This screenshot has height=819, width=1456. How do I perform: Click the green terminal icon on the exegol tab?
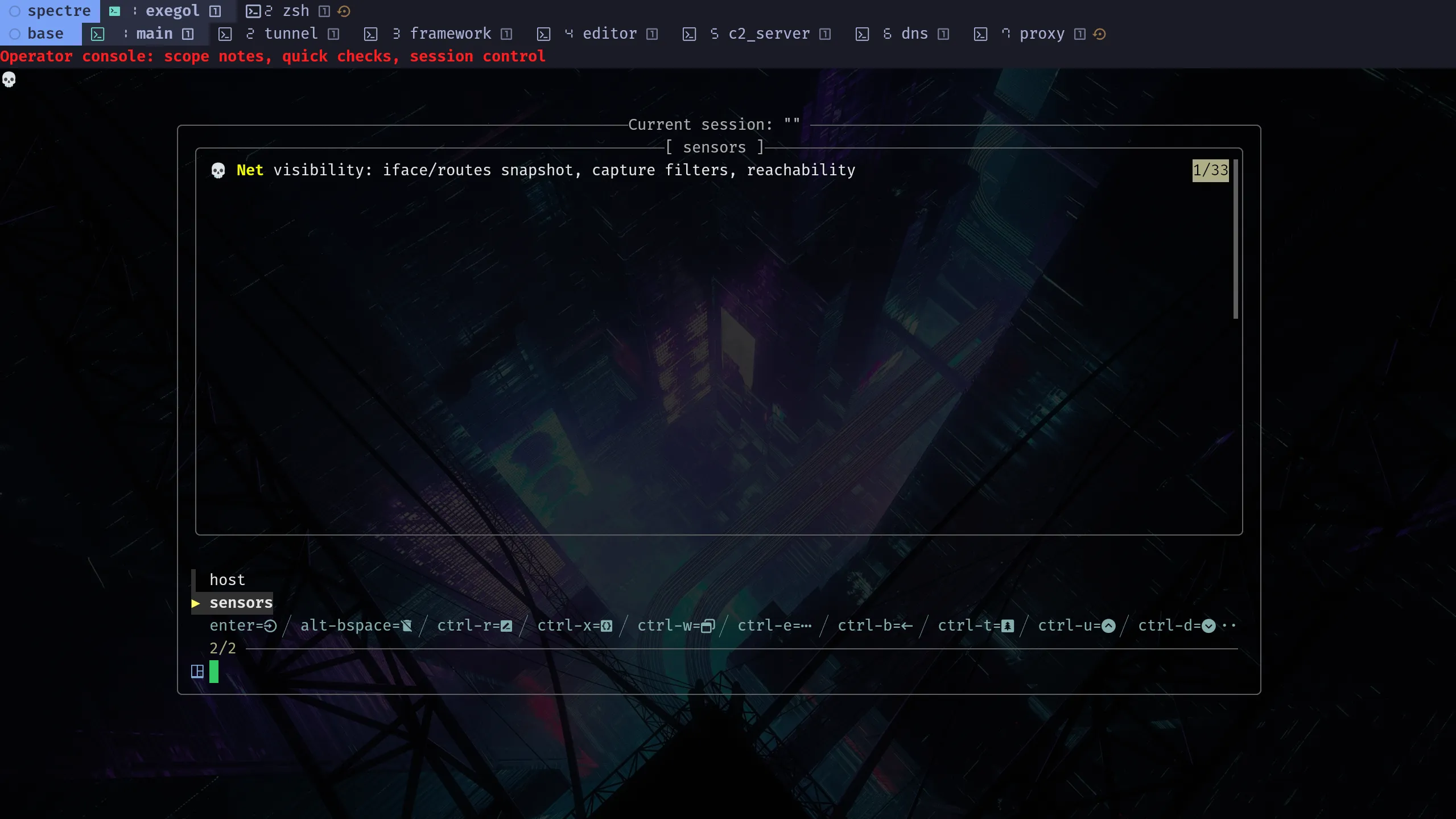click(x=116, y=11)
